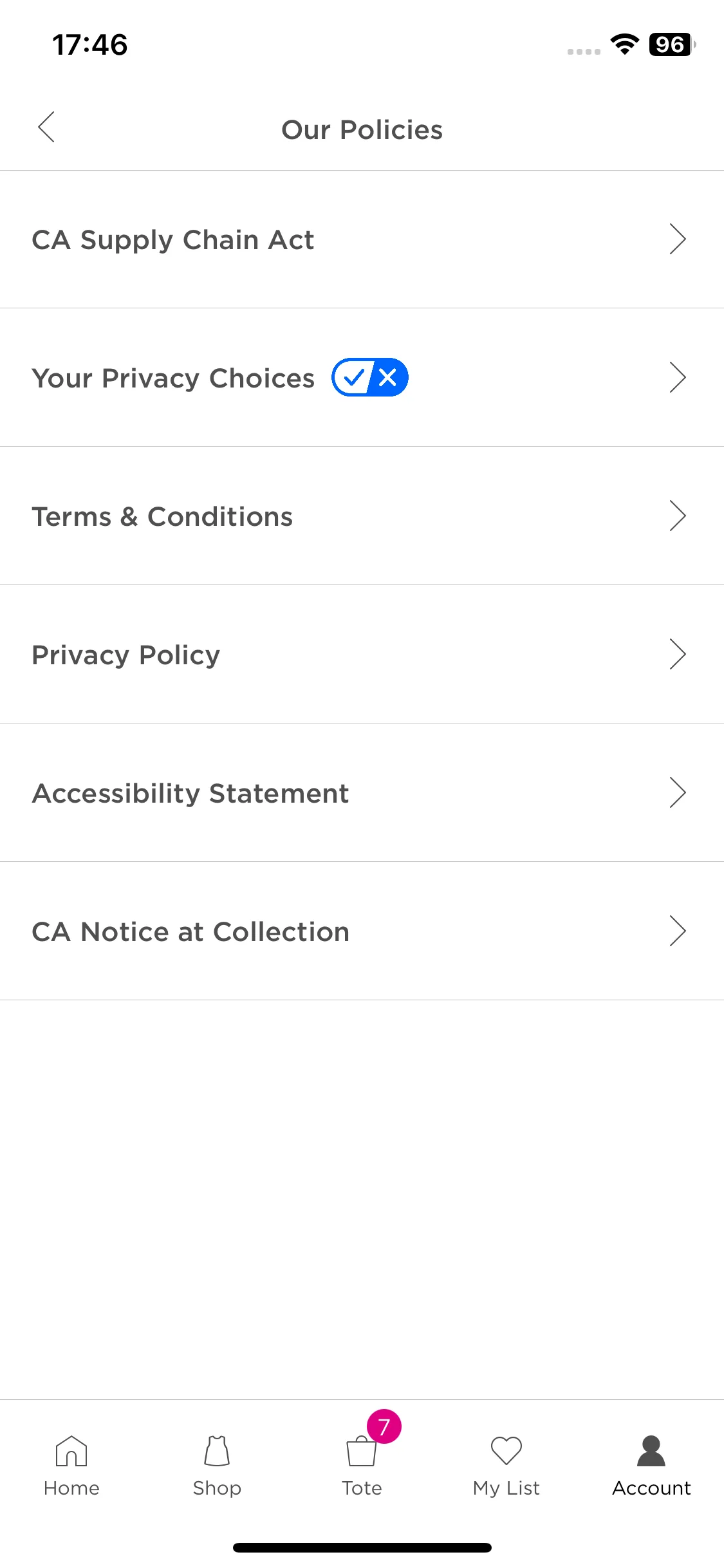
Task: Tap the battery 96 indicator
Action: coord(672,44)
